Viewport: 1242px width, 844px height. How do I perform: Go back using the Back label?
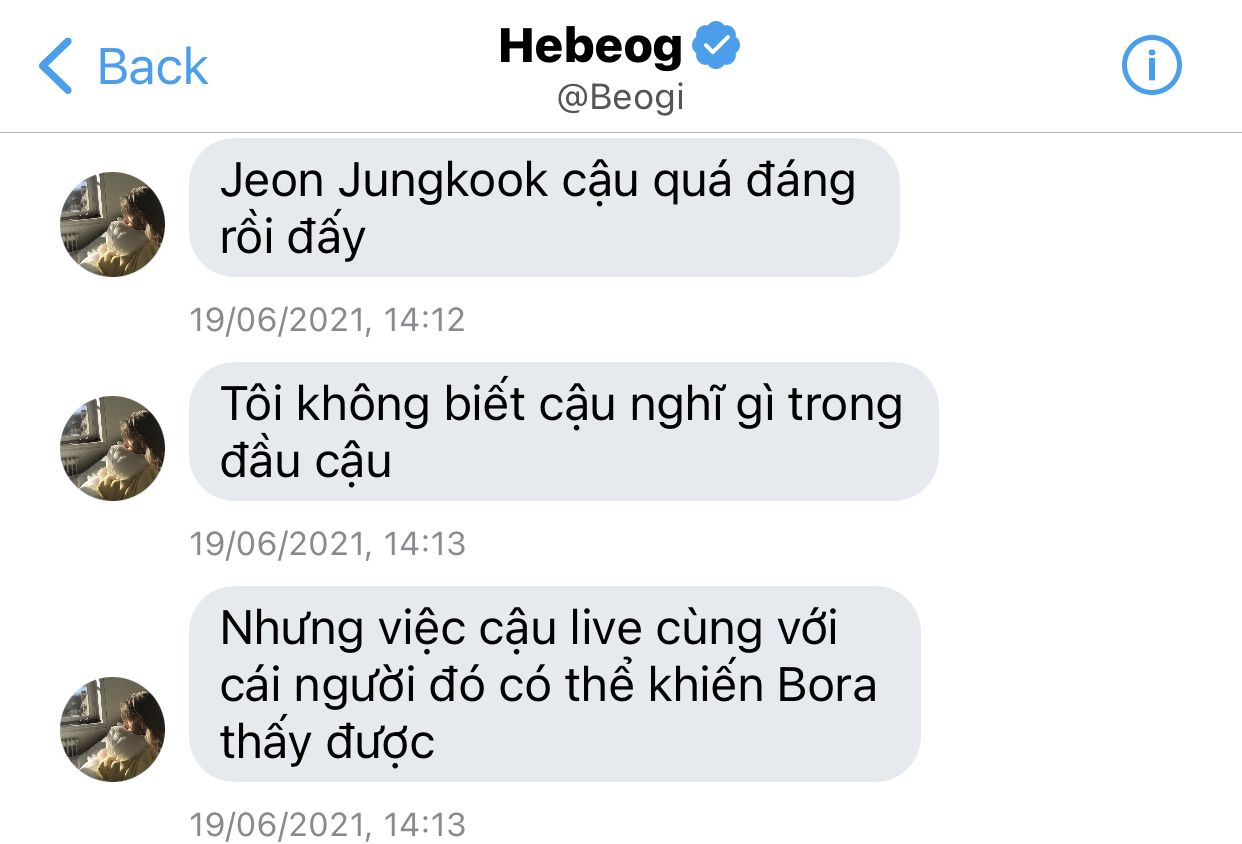pyautogui.click(x=153, y=68)
